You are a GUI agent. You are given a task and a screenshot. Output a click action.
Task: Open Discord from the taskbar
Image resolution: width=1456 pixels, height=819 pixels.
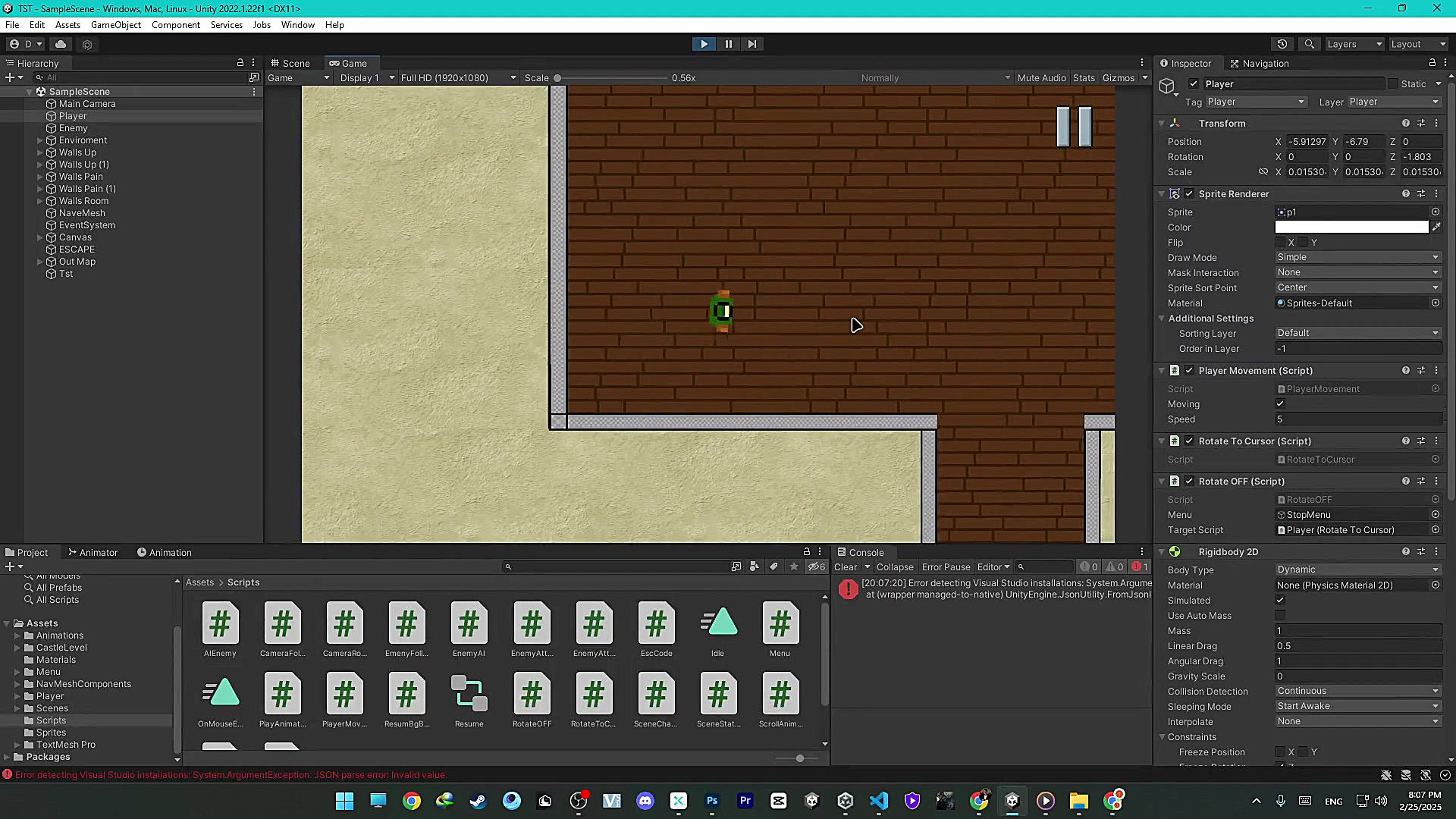click(x=645, y=801)
